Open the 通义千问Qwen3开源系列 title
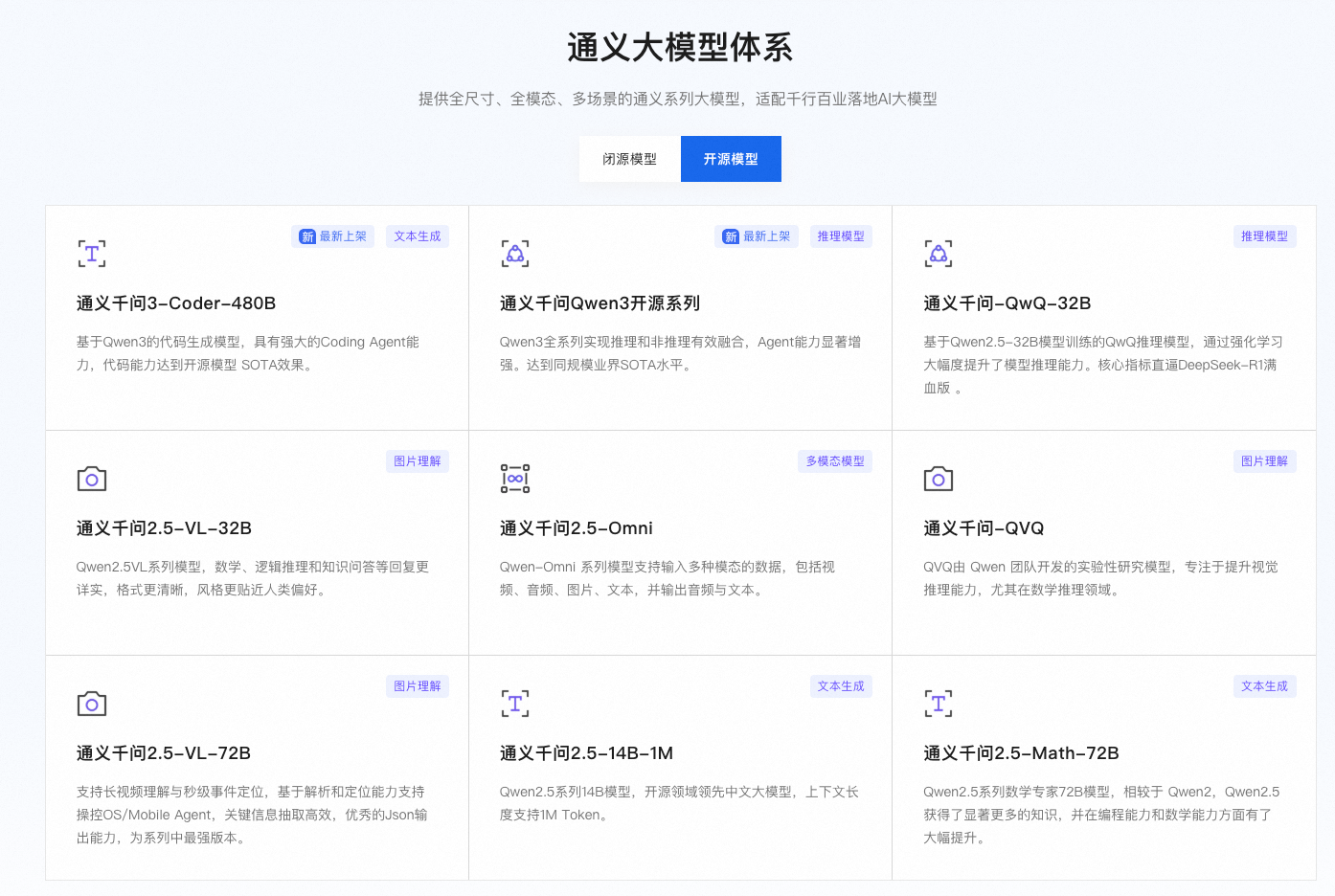This screenshot has height=896, width=1335. [600, 303]
